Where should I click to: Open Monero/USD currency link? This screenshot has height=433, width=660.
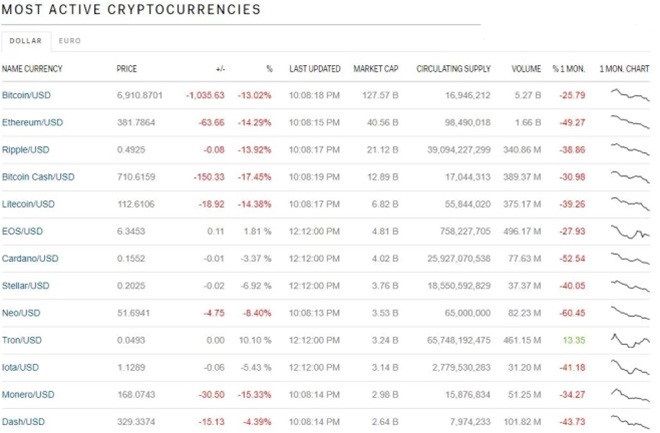coord(28,395)
